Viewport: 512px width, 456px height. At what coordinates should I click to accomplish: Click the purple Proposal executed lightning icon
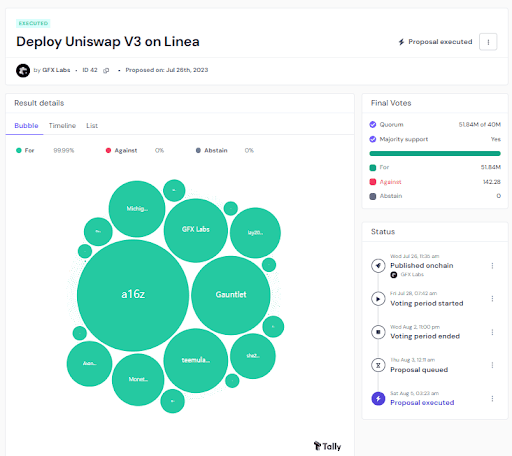coord(378,399)
